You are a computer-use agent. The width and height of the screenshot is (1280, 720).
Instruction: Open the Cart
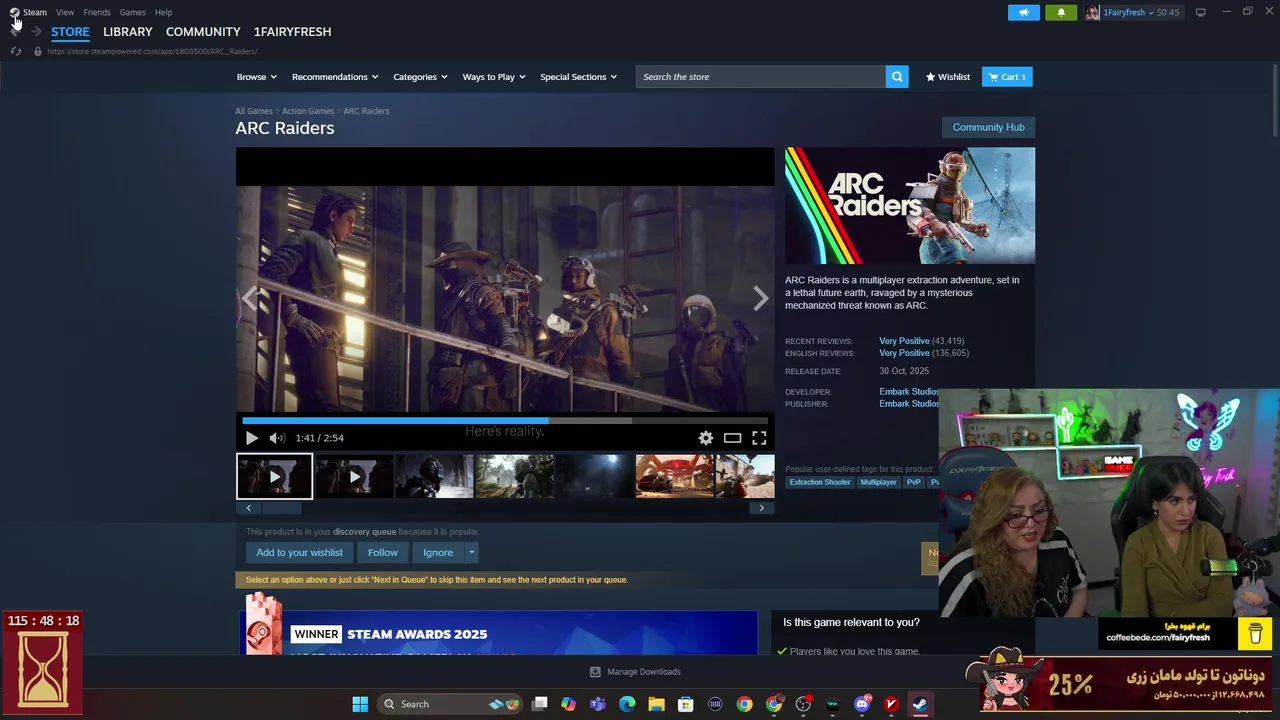tap(1007, 77)
